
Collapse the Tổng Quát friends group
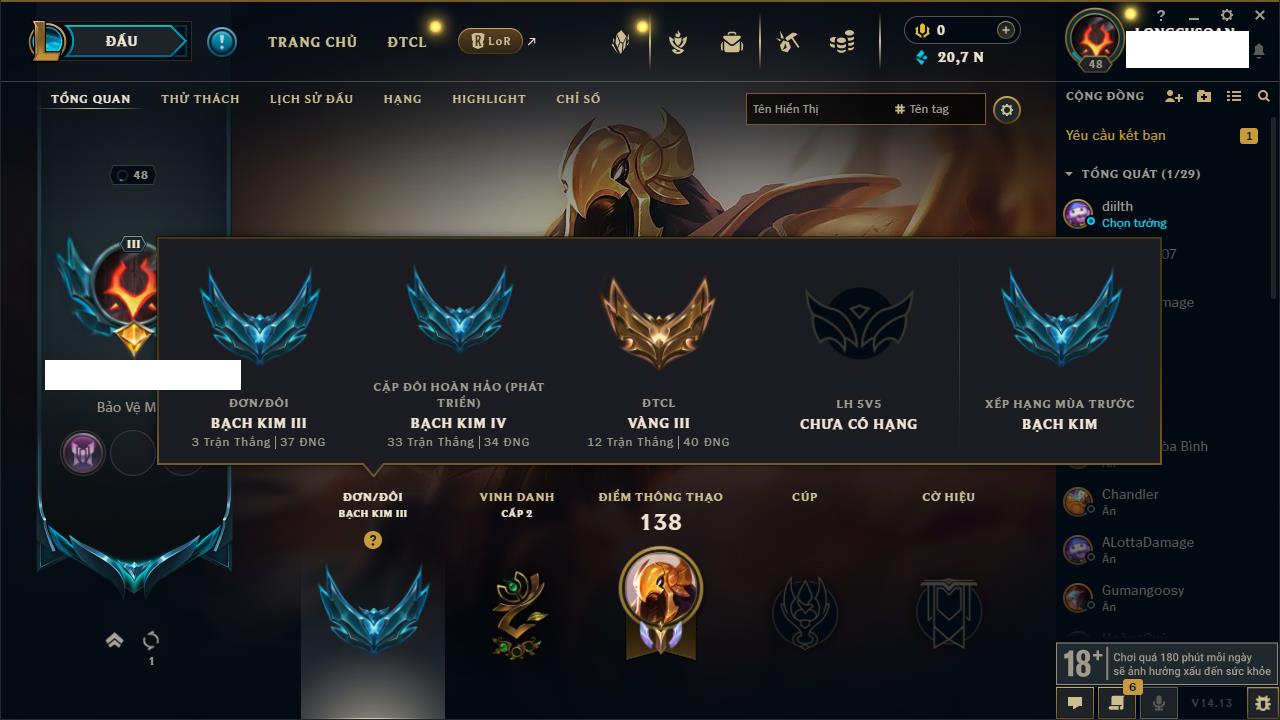pos(1069,174)
